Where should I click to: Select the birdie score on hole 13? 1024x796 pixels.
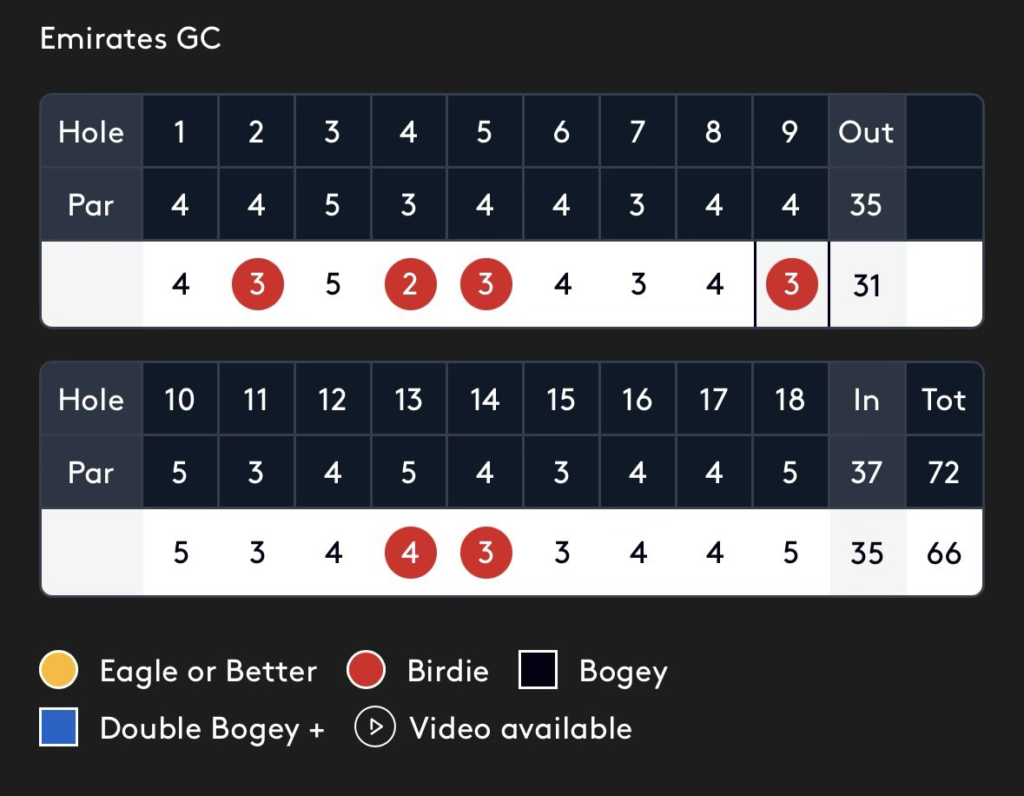coord(410,553)
